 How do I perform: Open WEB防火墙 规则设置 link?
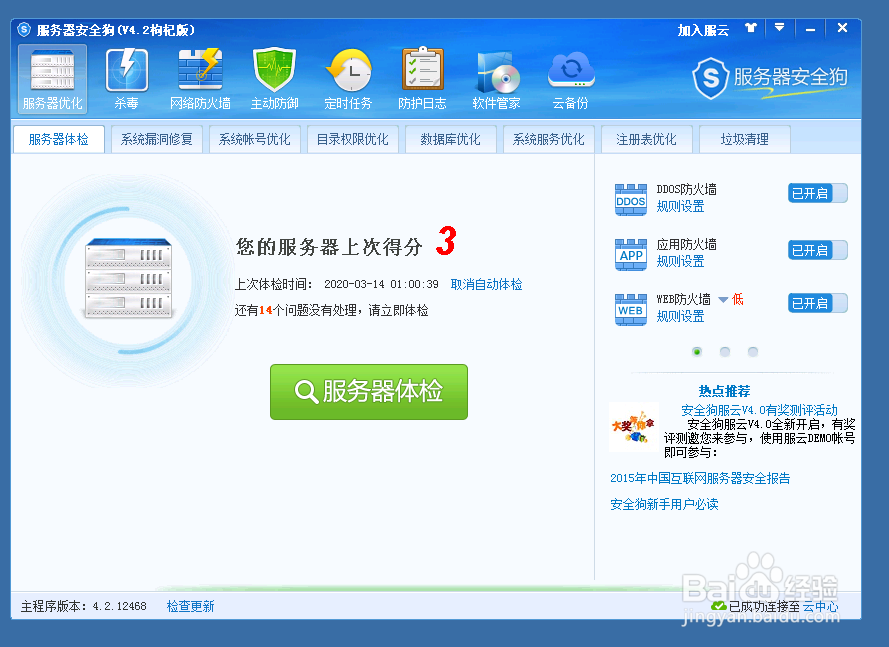tap(680, 316)
